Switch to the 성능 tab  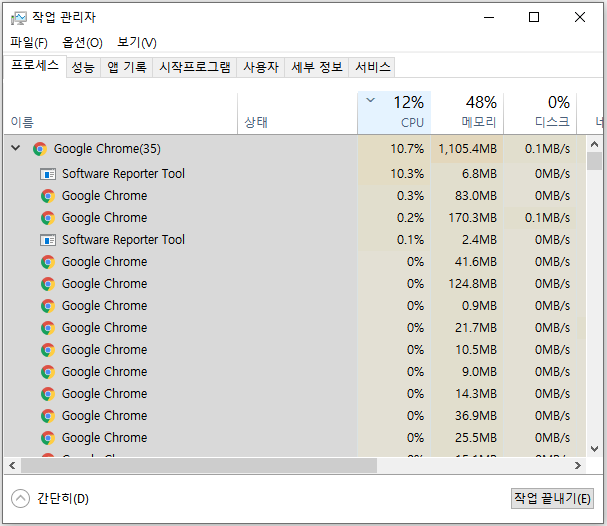click(x=83, y=67)
